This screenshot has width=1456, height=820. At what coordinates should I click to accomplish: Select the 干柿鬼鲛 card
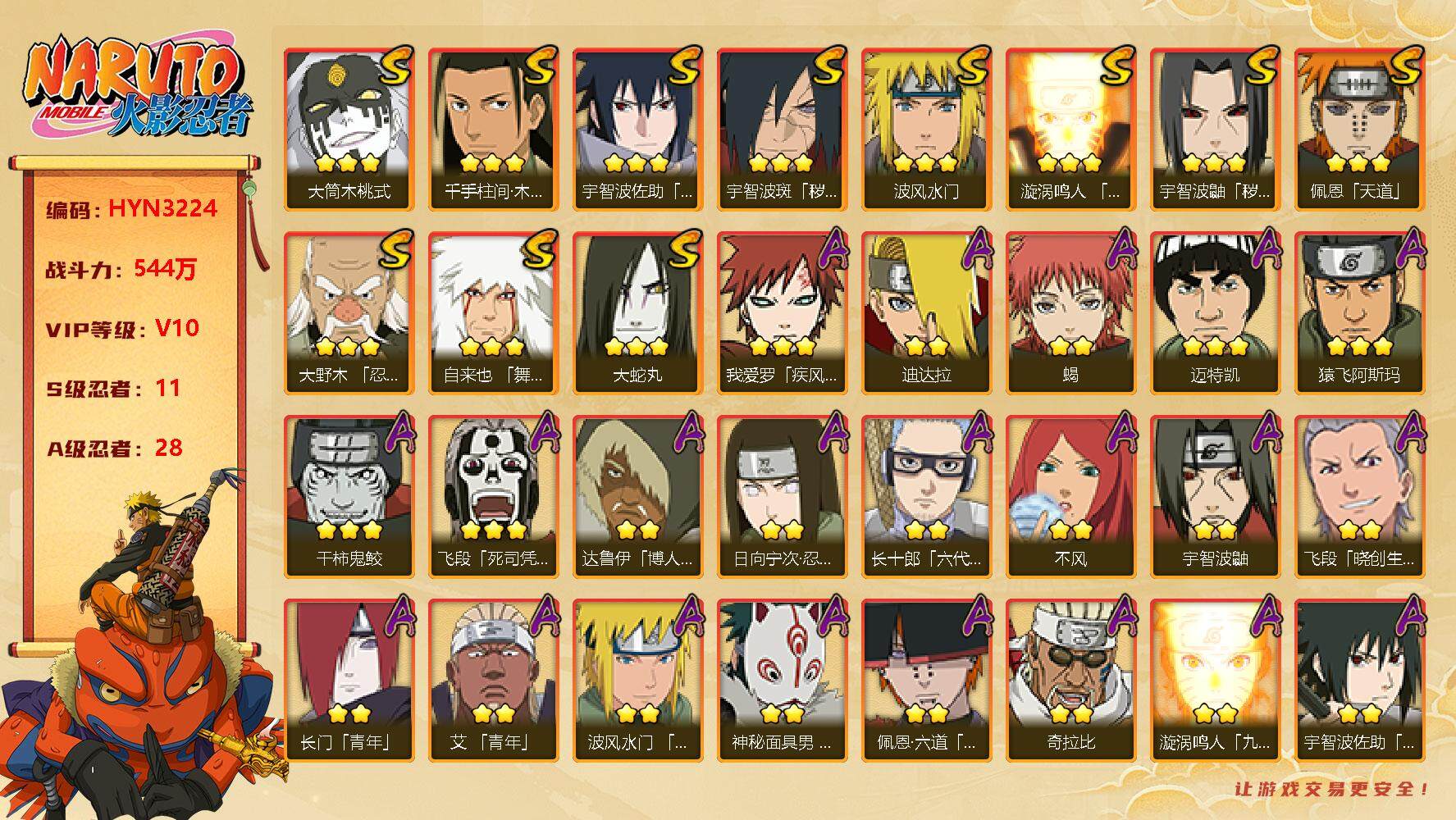349,497
